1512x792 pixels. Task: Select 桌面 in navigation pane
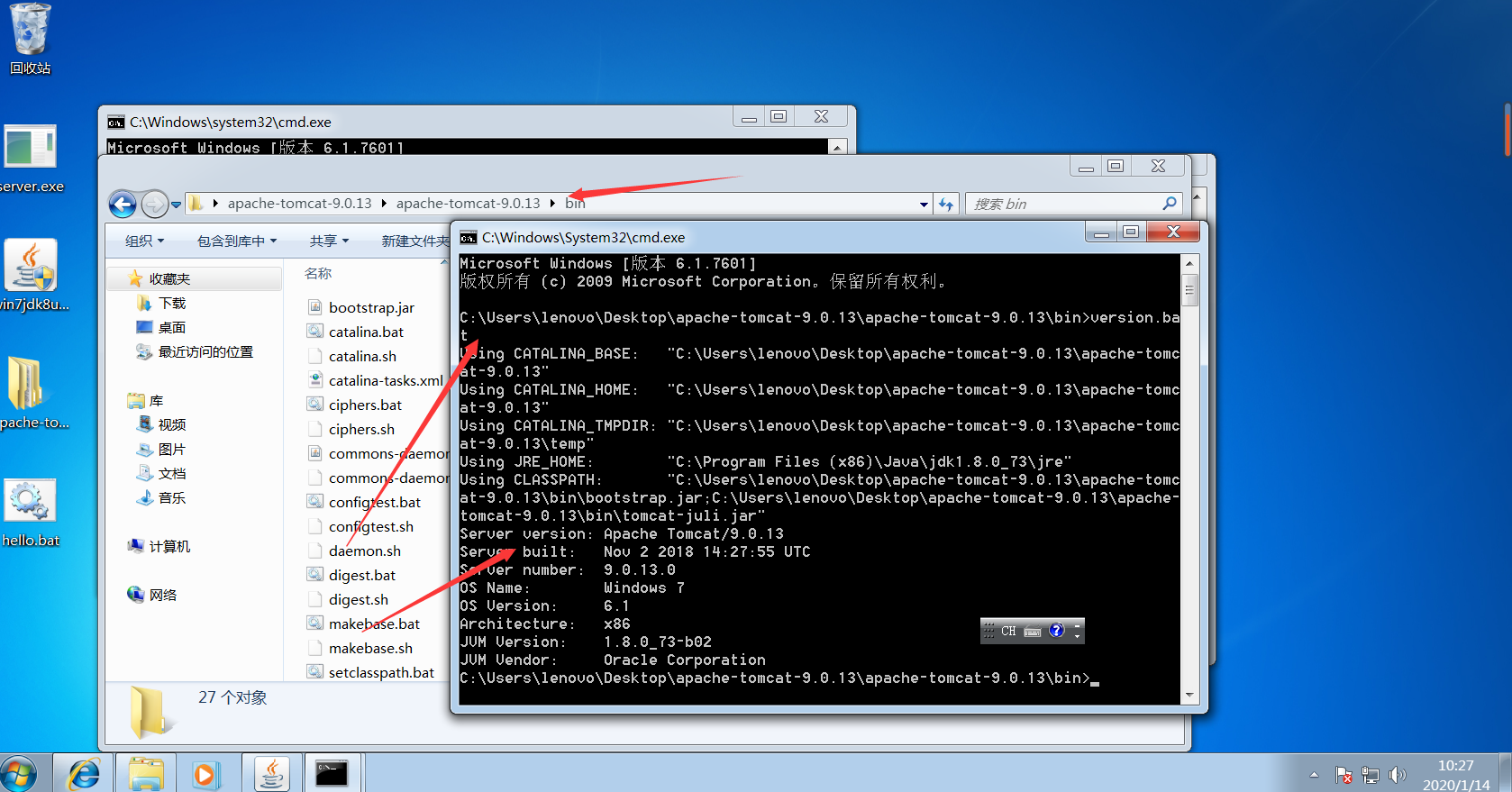coord(171,327)
